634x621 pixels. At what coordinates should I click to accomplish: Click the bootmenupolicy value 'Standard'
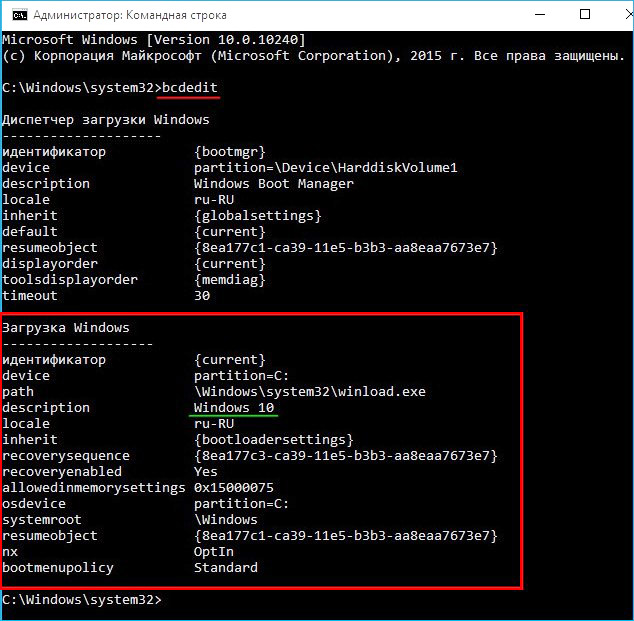click(226, 568)
